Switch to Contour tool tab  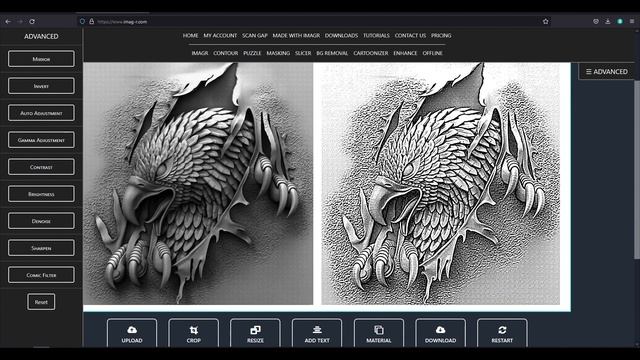pos(225,53)
